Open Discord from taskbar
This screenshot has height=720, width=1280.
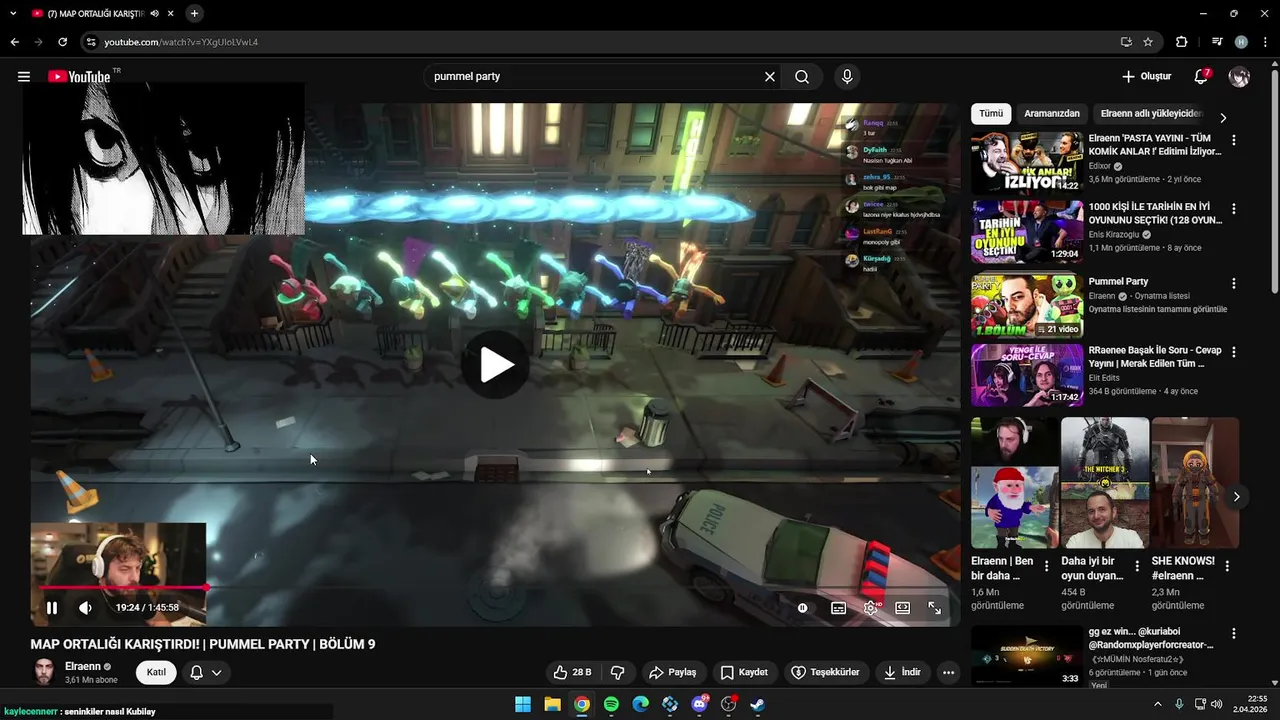click(699, 704)
